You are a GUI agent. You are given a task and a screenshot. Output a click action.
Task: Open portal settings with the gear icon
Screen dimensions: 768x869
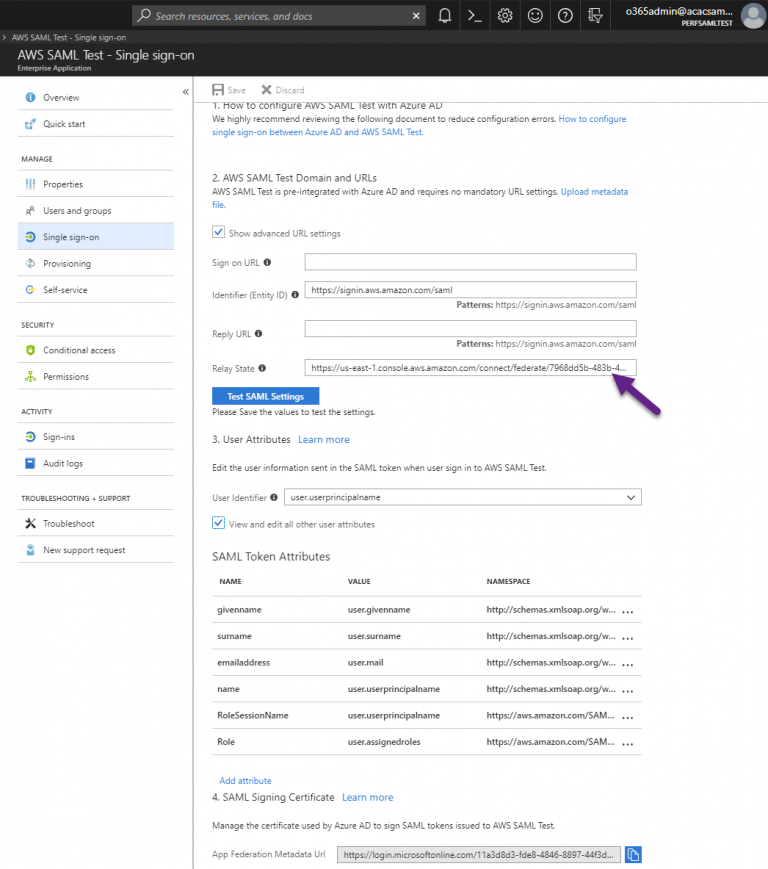pyautogui.click(x=504, y=15)
